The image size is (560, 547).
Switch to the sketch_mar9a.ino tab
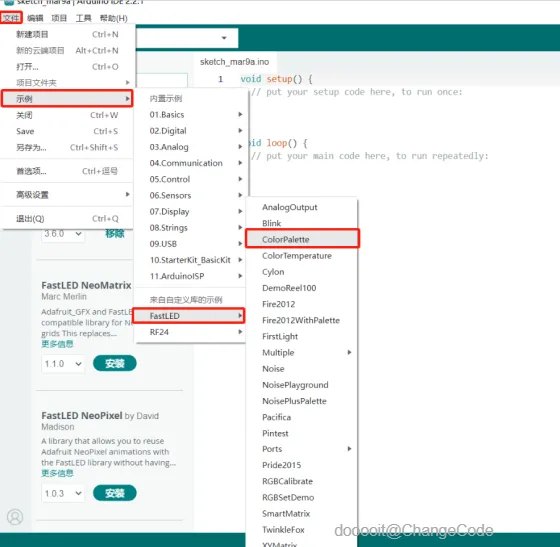[234, 62]
